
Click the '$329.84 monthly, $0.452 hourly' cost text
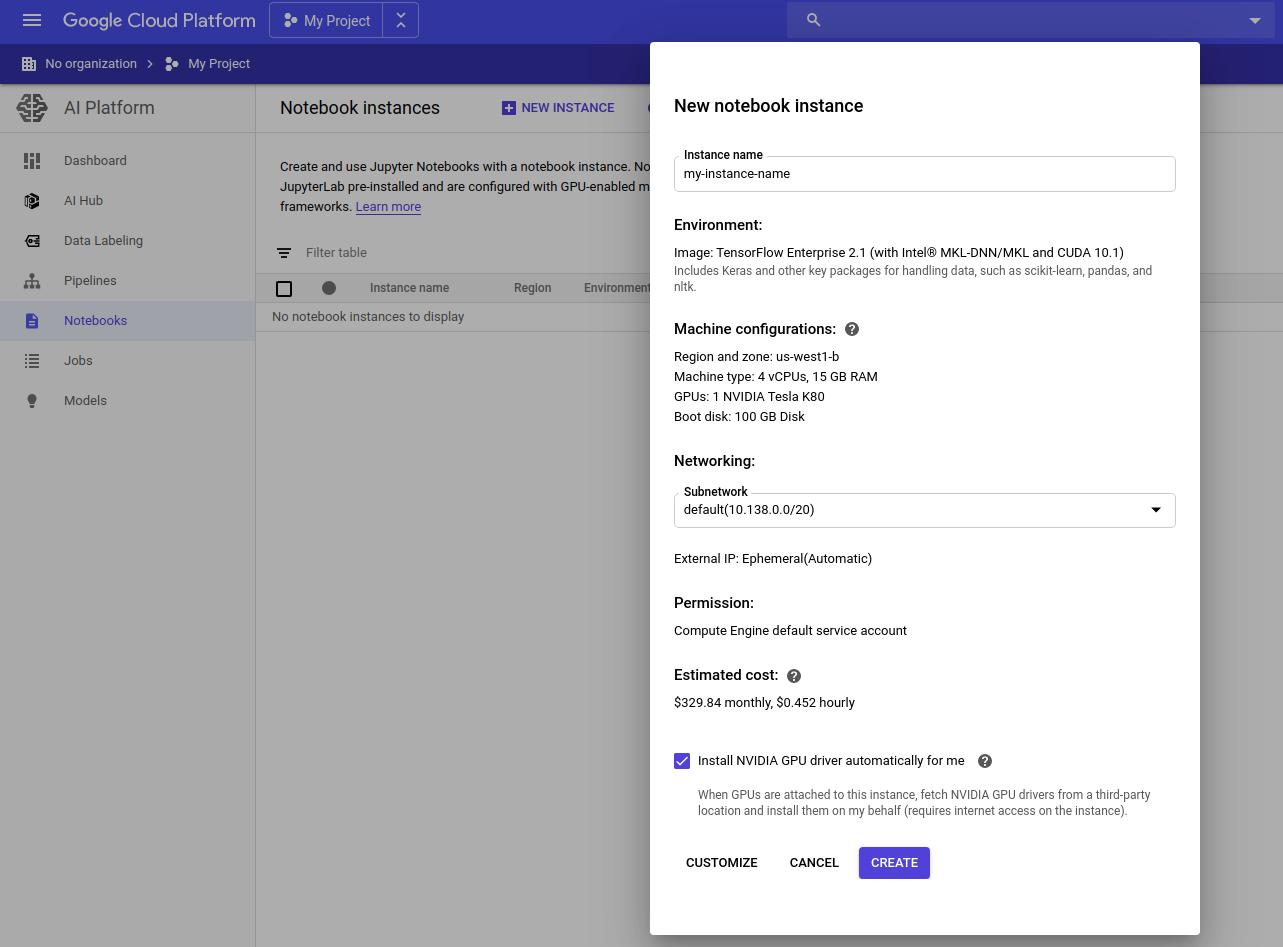[764, 703]
